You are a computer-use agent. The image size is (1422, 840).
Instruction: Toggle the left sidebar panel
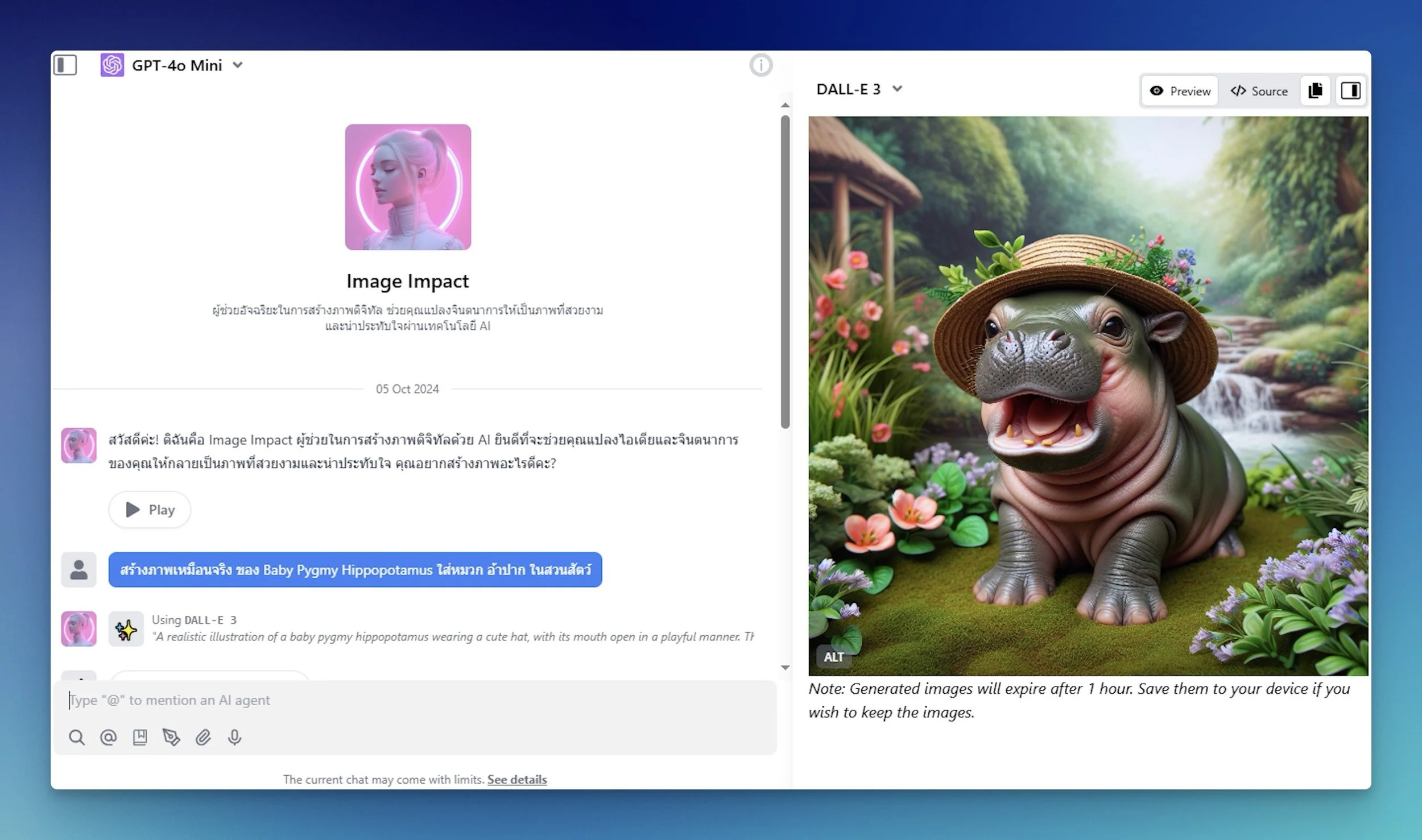65,65
